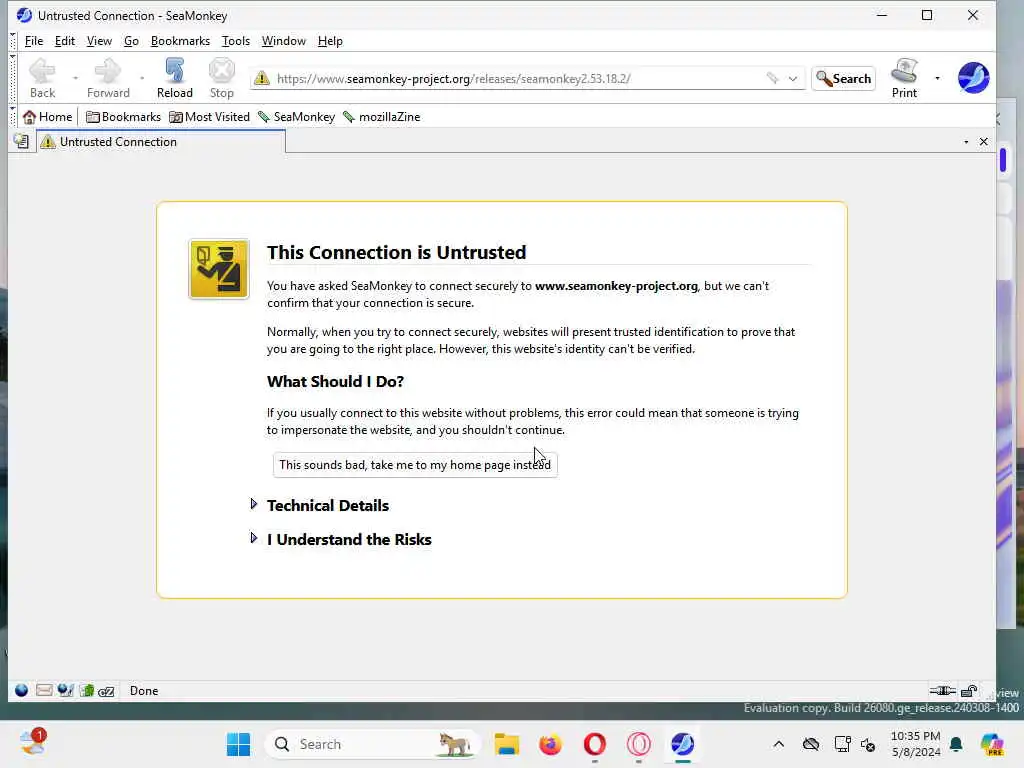
Task: Click the notification bell icon
Action: click(x=956, y=744)
